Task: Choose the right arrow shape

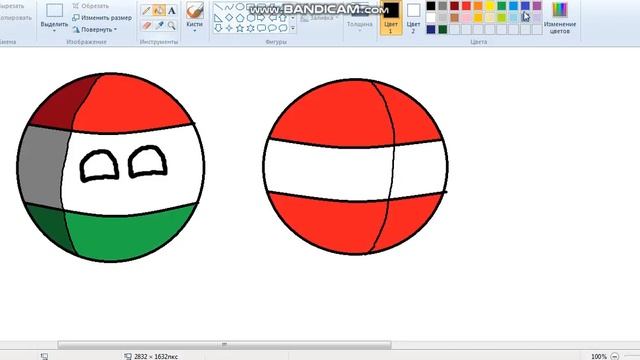Action: point(261,18)
